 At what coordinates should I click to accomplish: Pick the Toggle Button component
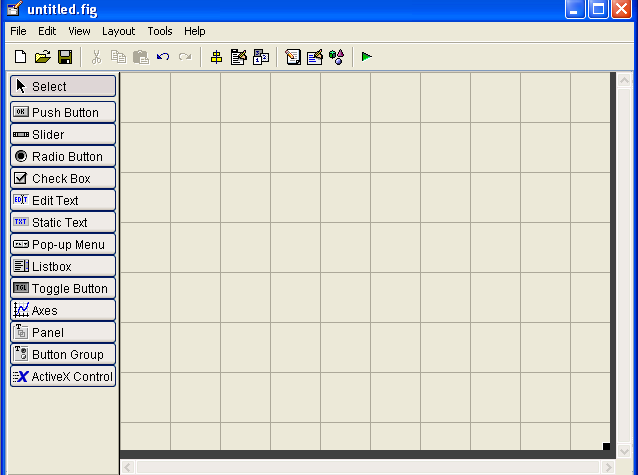63,288
